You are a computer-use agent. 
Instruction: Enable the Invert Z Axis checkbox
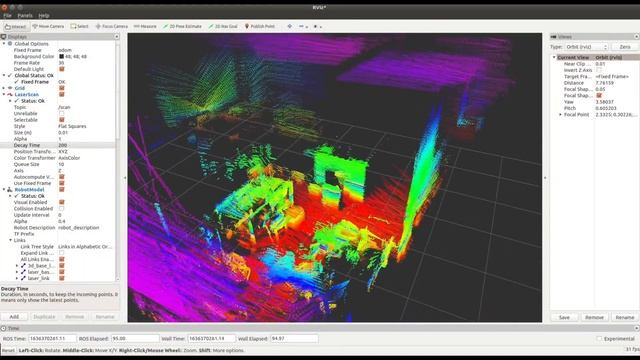[x=599, y=70]
